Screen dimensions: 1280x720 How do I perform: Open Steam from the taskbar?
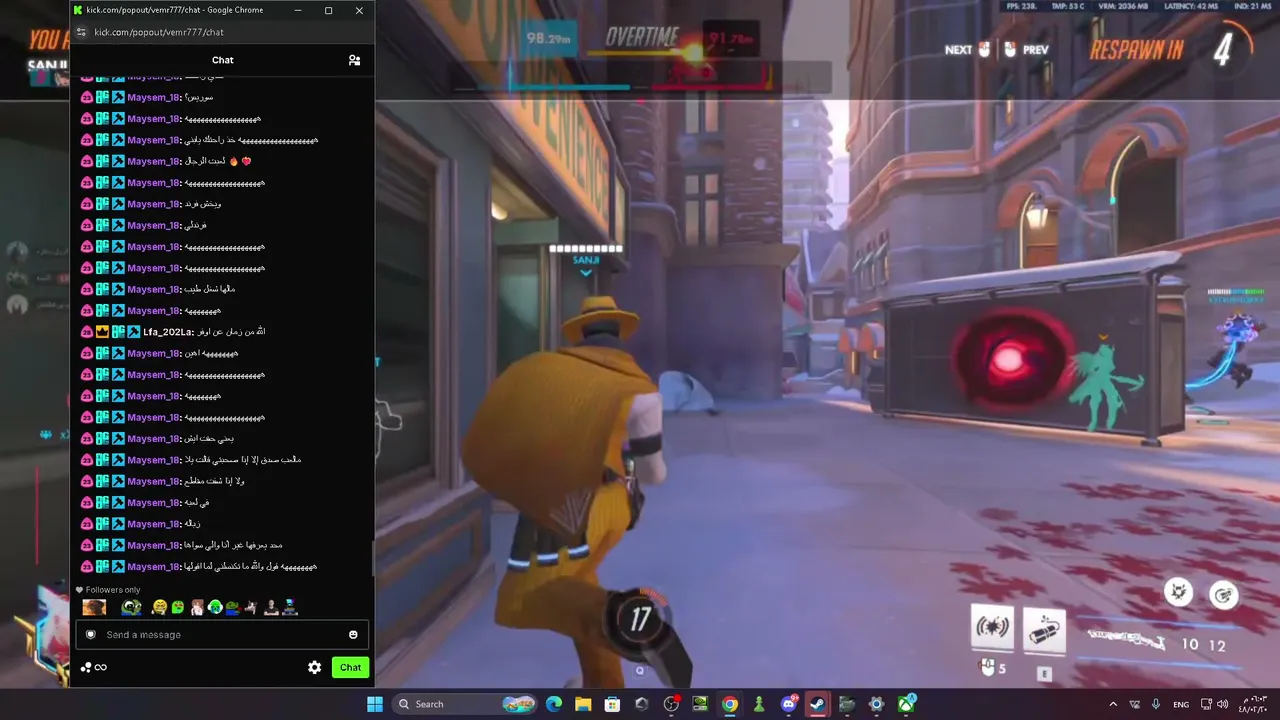(x=818, y=704)
